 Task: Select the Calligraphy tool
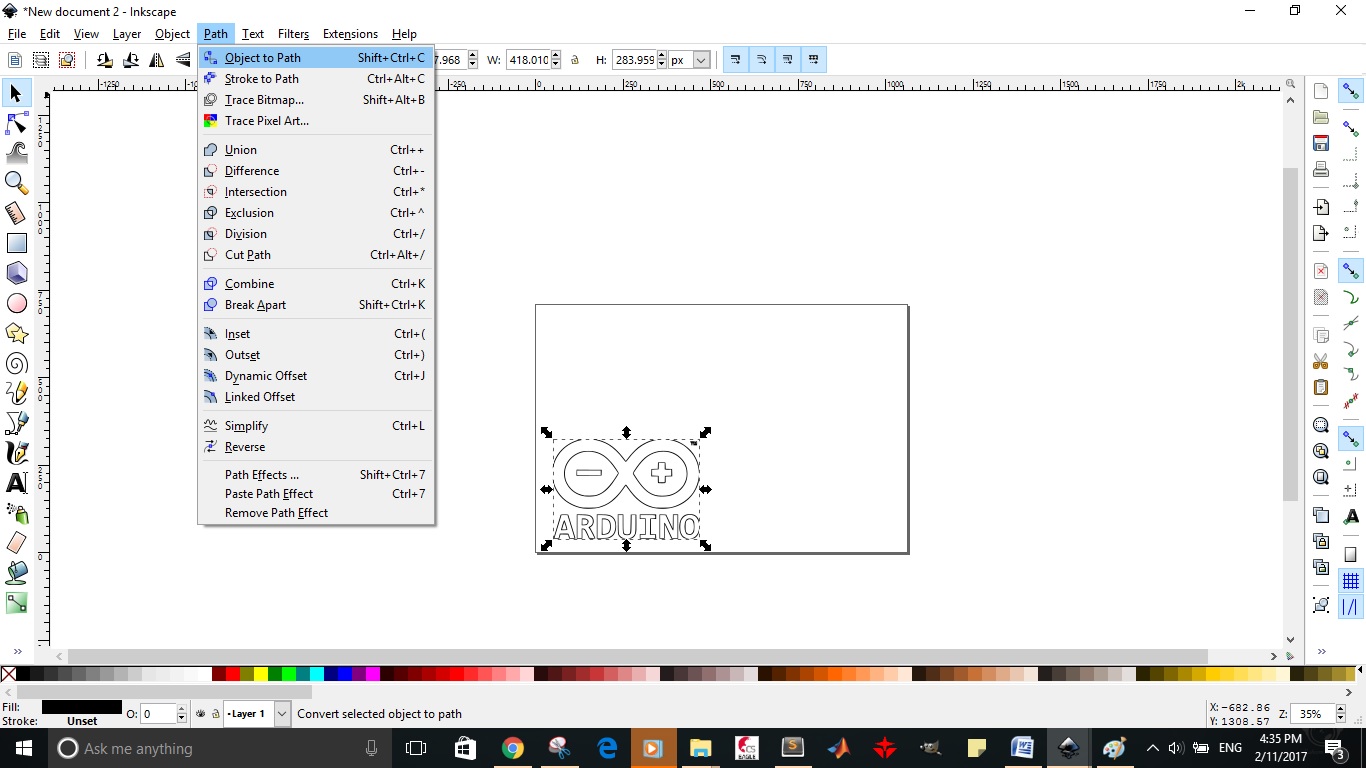point(16,453)
